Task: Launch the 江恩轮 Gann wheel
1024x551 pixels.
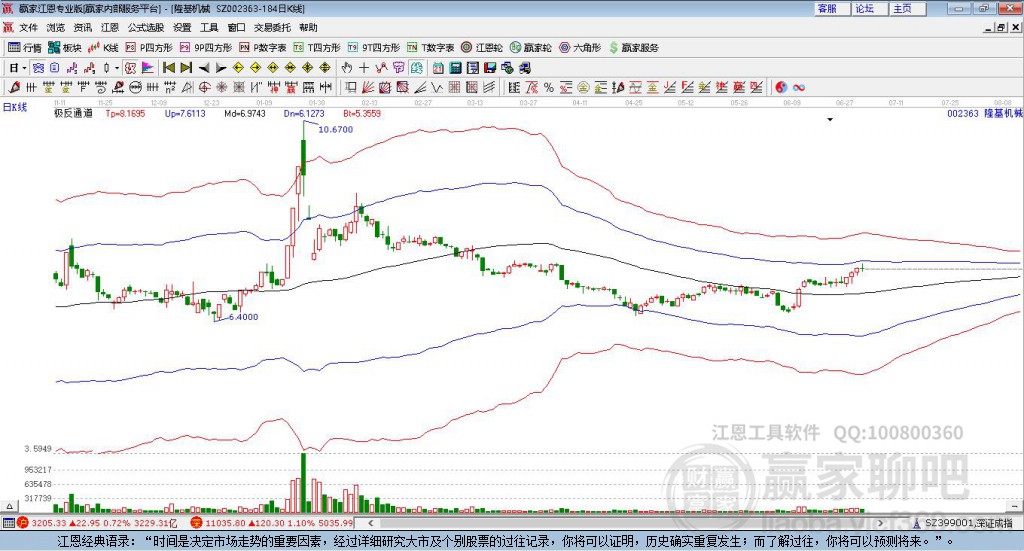Action: [x=482, y=48]
